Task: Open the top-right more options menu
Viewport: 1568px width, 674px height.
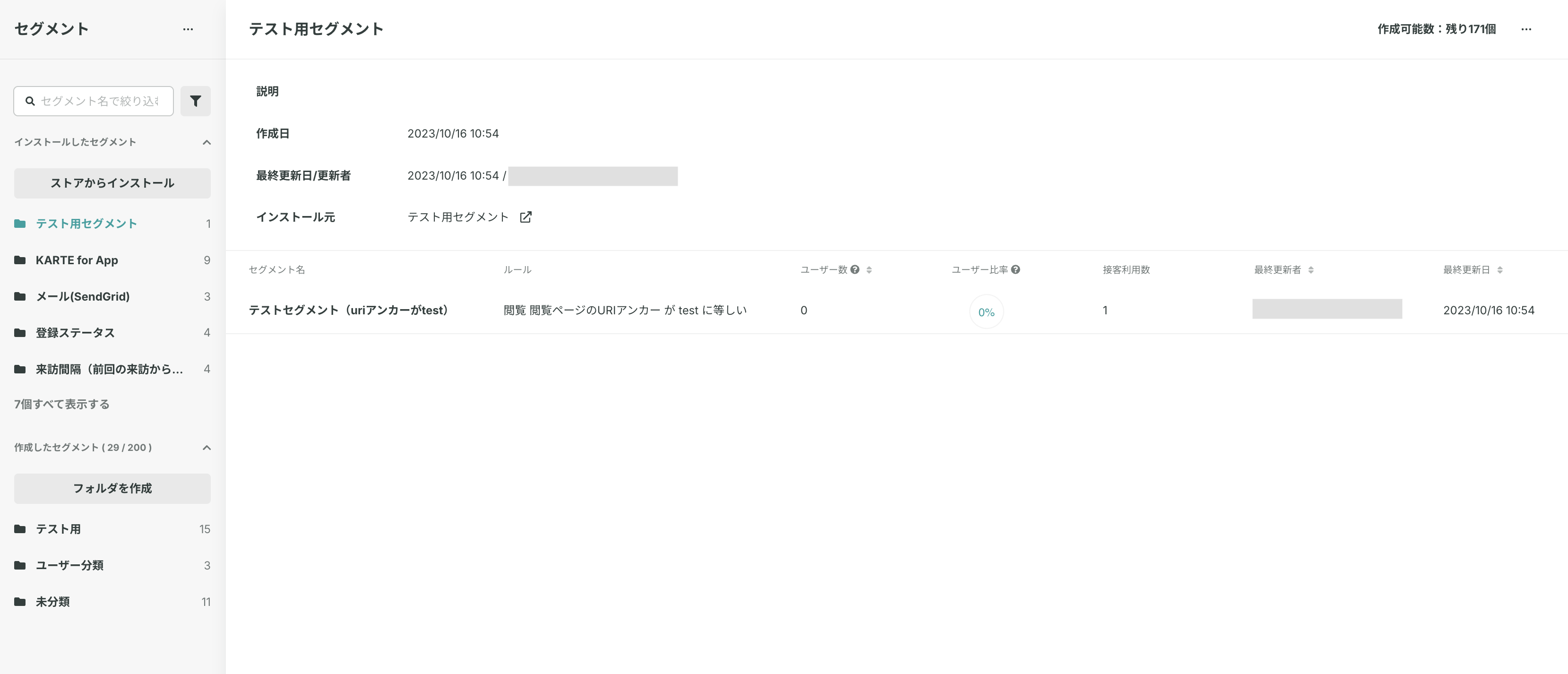Action: [x=1526, y=29]
